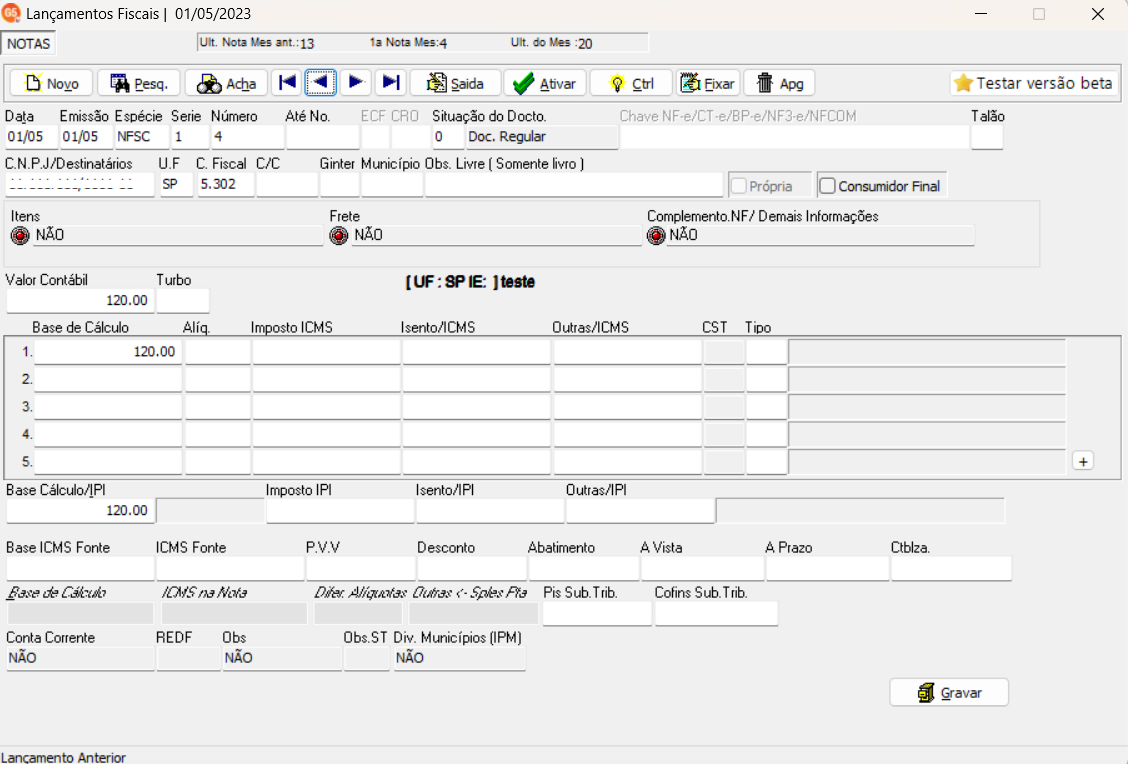The width and height of the screenshot is (1128, 764).
Task: Click the Valor Contábil field
Action: tap(79, 301)
